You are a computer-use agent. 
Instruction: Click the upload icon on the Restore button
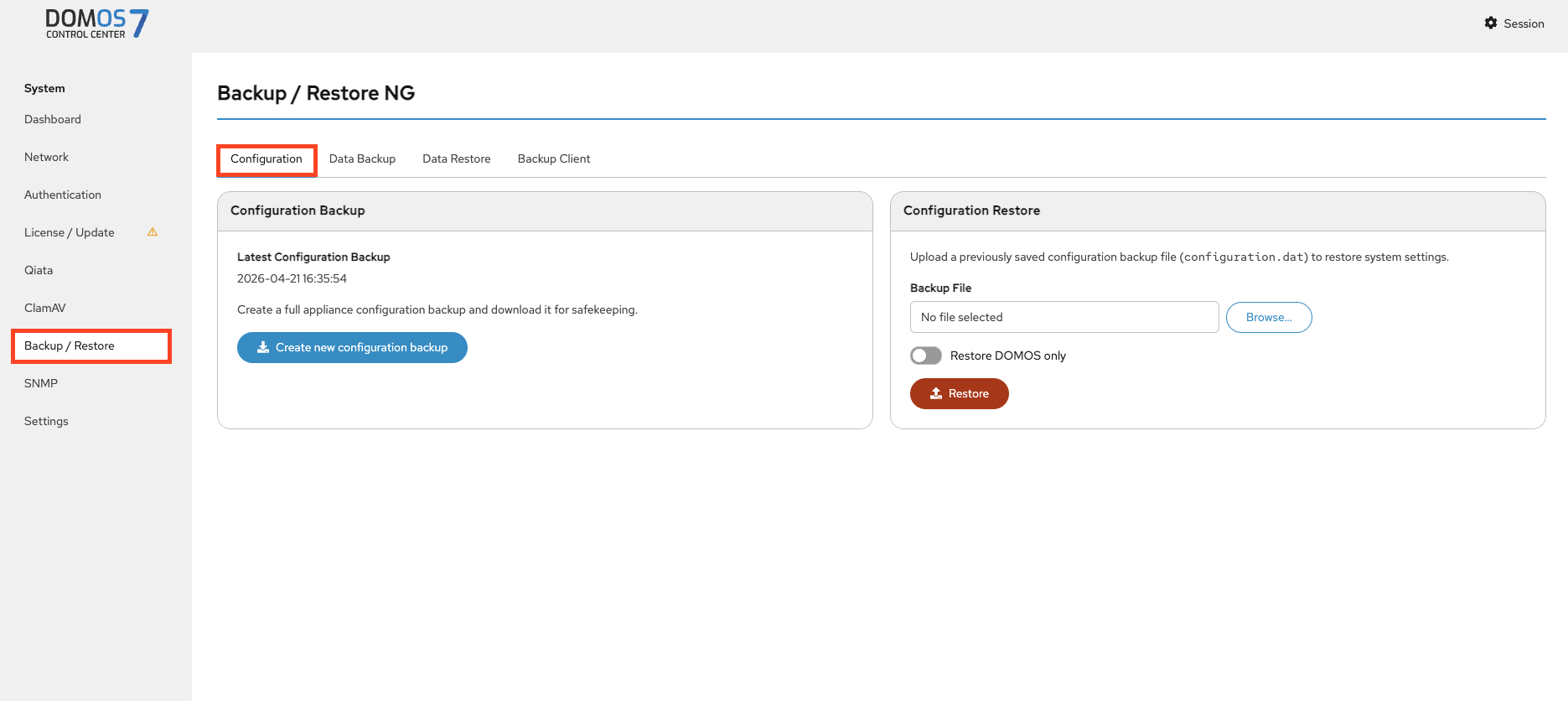[x=936, y=393]
